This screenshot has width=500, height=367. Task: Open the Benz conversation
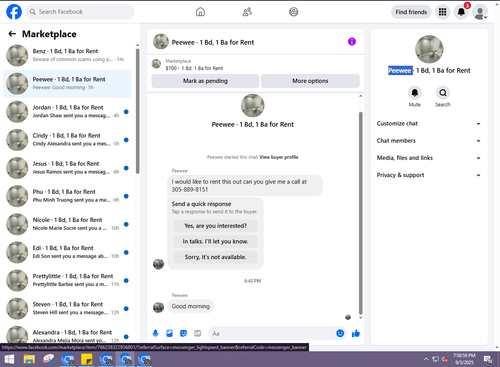(67, 55)
